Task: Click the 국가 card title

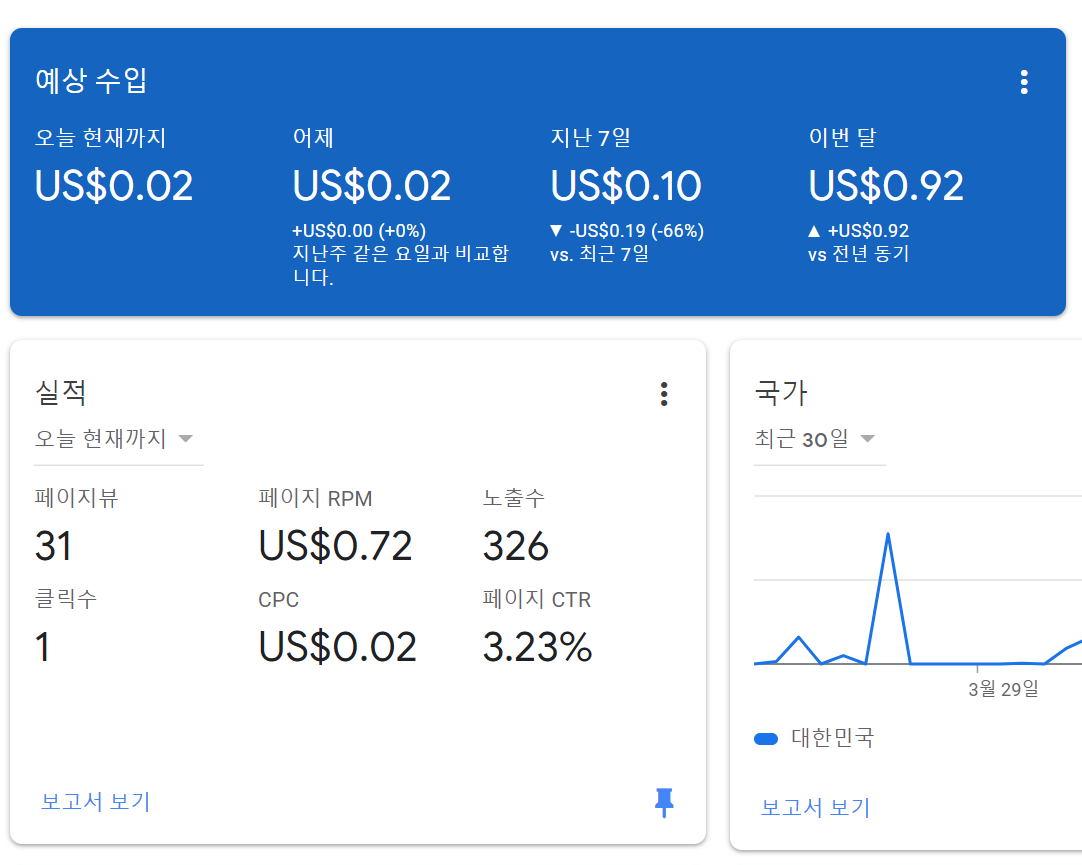Action: click(780, 392)
